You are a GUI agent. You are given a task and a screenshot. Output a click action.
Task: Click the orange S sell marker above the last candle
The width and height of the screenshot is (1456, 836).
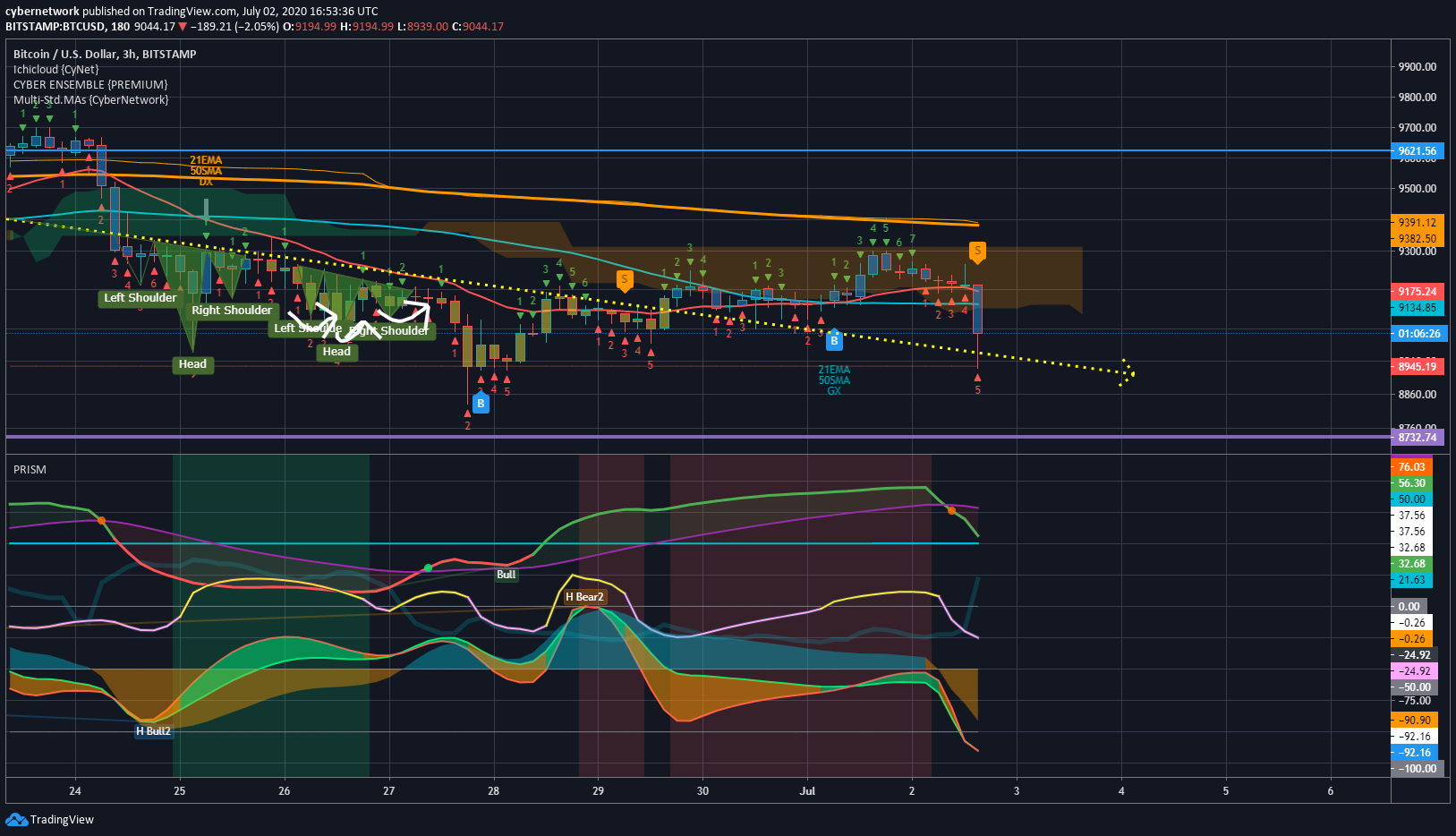(977, 252)
